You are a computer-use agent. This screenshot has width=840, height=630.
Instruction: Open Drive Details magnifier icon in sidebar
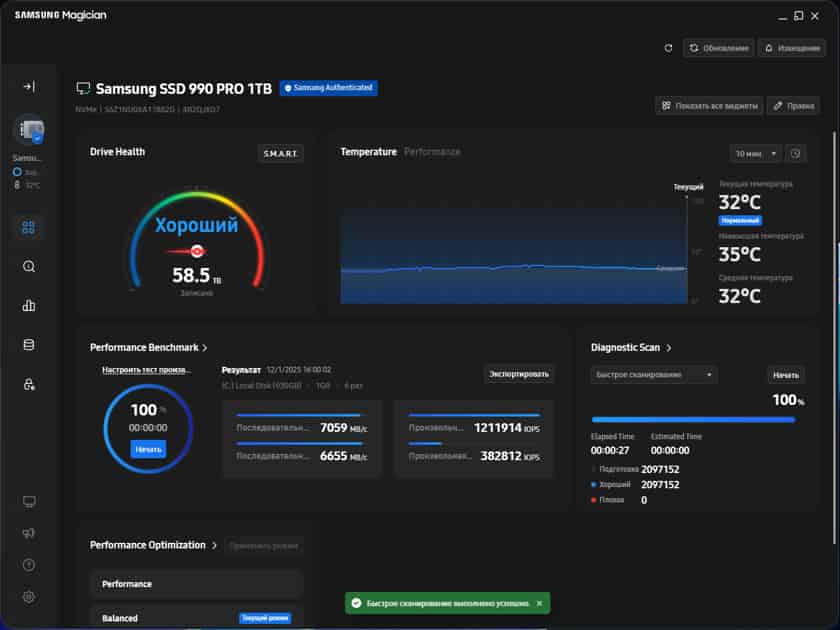[x=29, y=266]
